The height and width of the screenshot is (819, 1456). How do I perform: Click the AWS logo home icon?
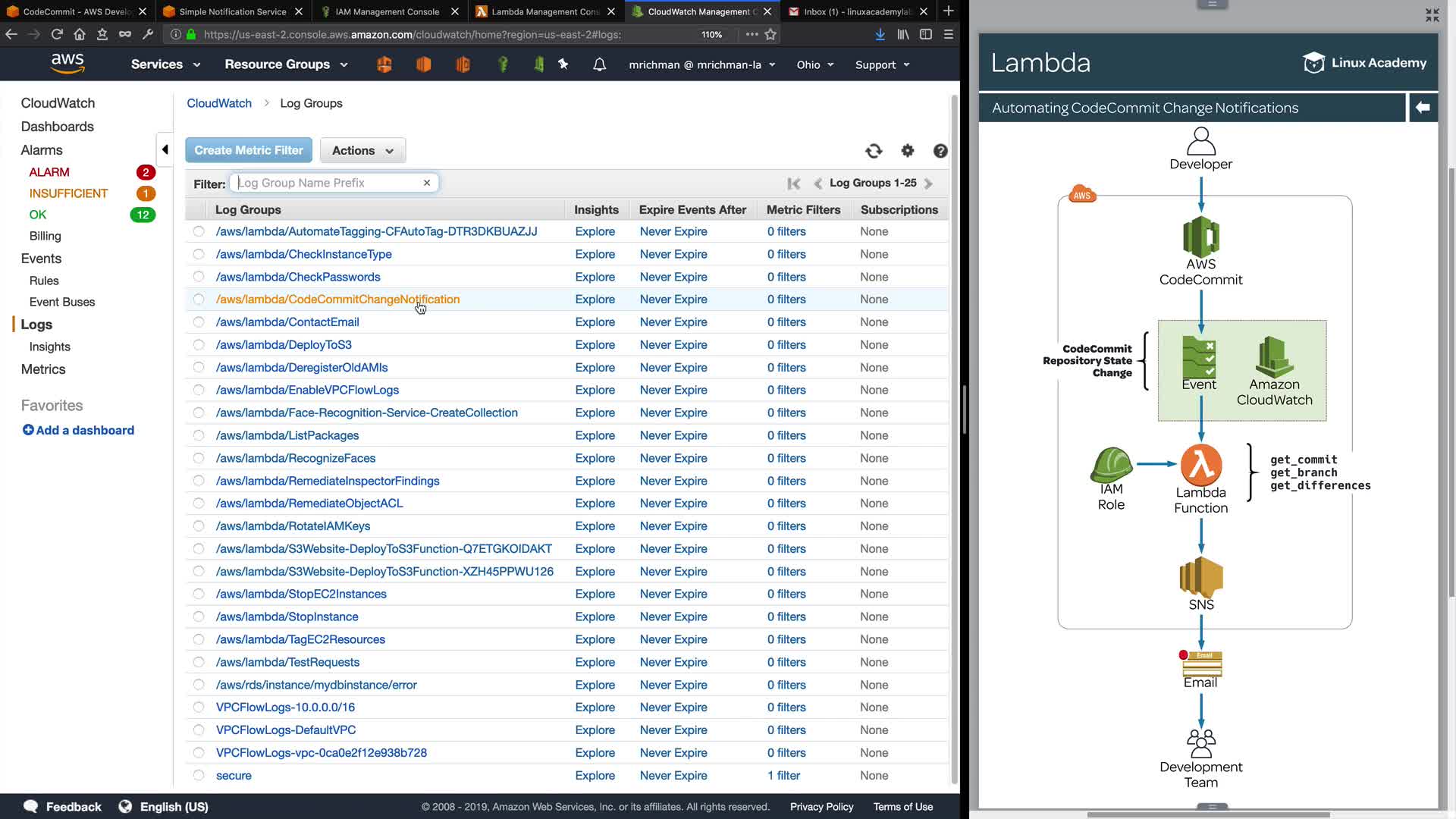pyautogui.click(x=67, y=64)
